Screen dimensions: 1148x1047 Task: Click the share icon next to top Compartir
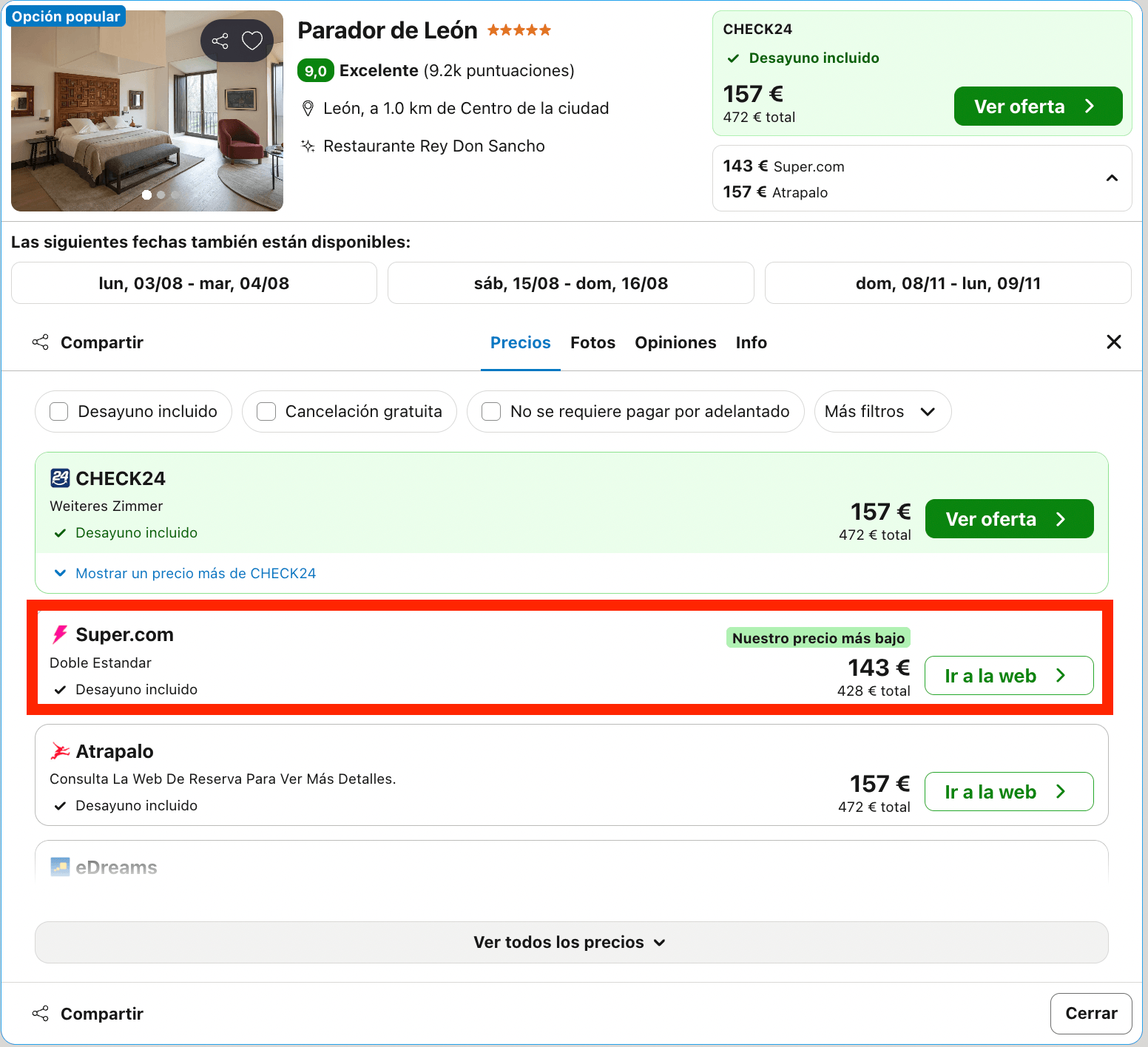tap(41, 342)
